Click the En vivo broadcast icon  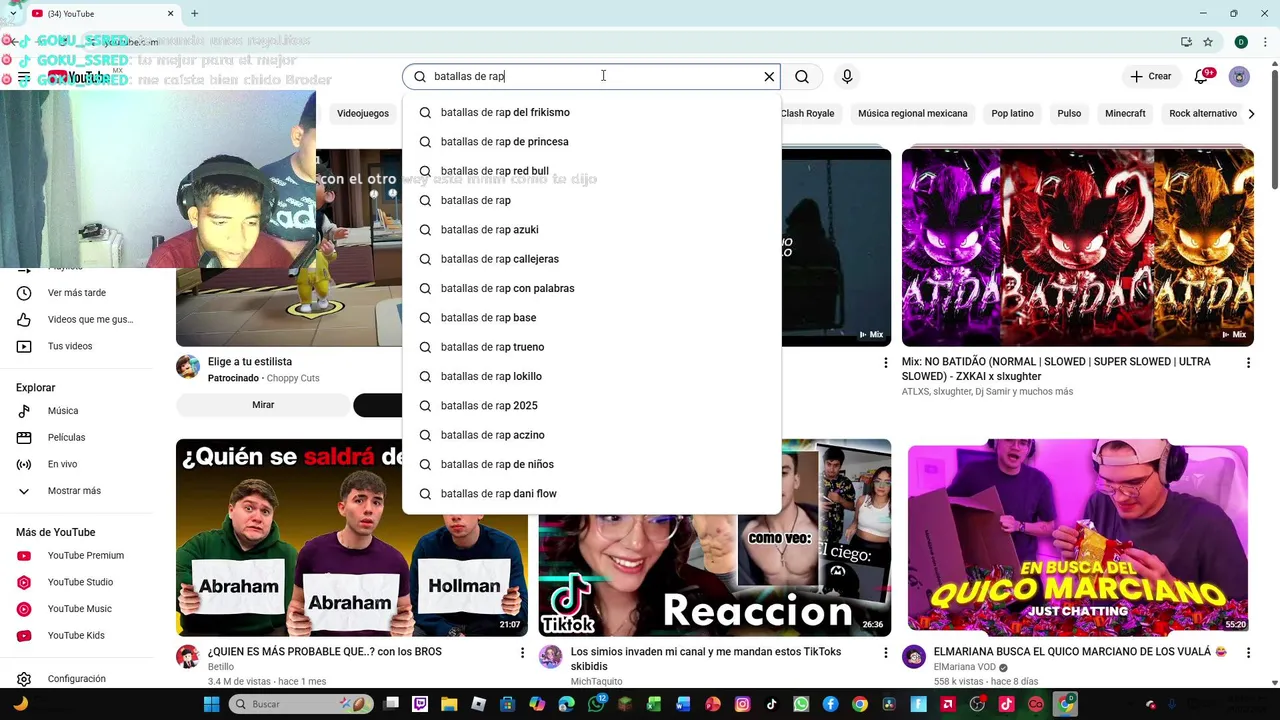pos(24,465)
